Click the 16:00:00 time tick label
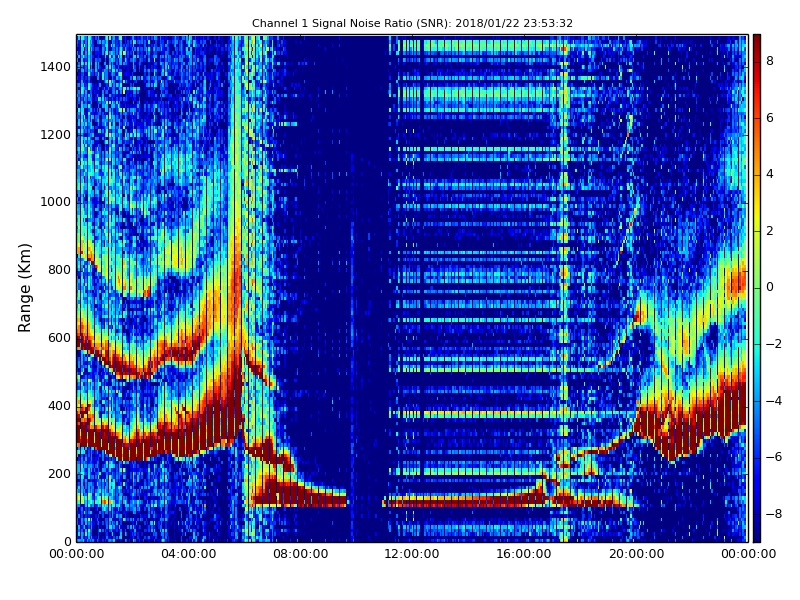This screenshot has height=600, width=800. [524, 554]
